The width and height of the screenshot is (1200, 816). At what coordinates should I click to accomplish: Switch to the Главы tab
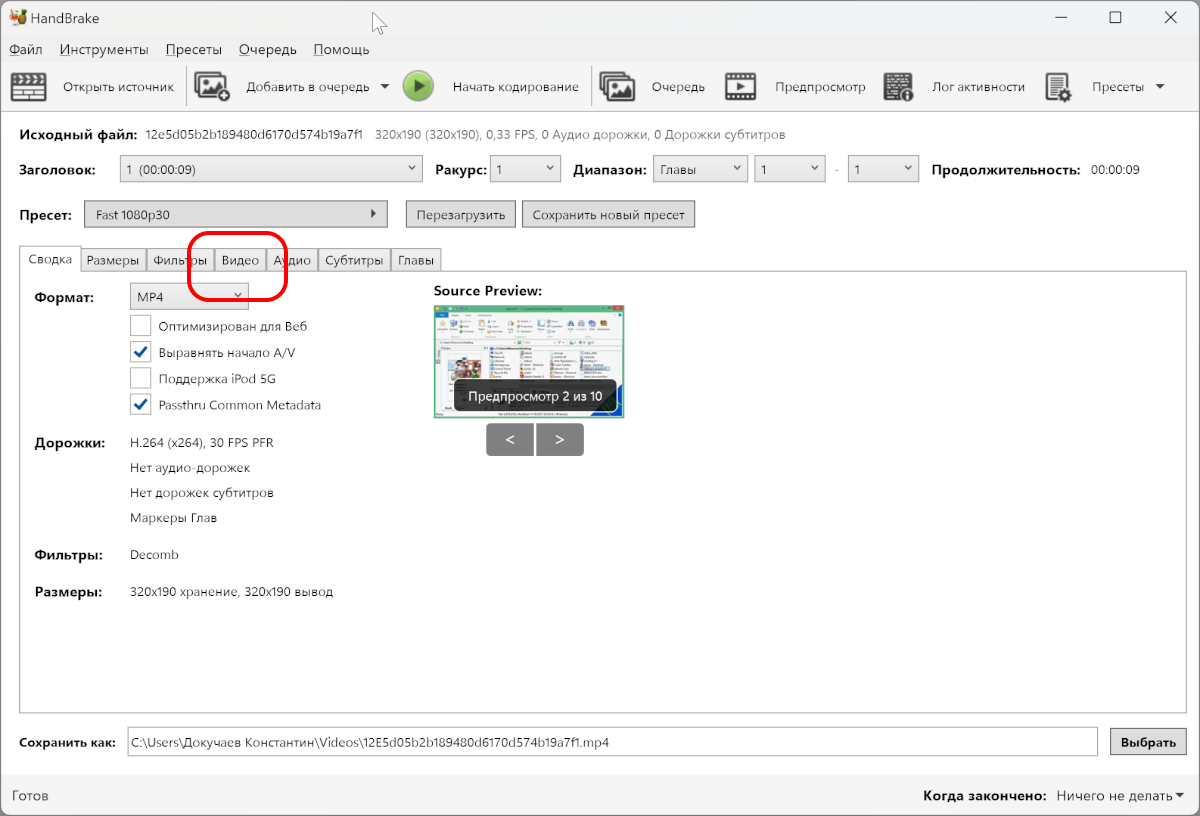point(416,260)
